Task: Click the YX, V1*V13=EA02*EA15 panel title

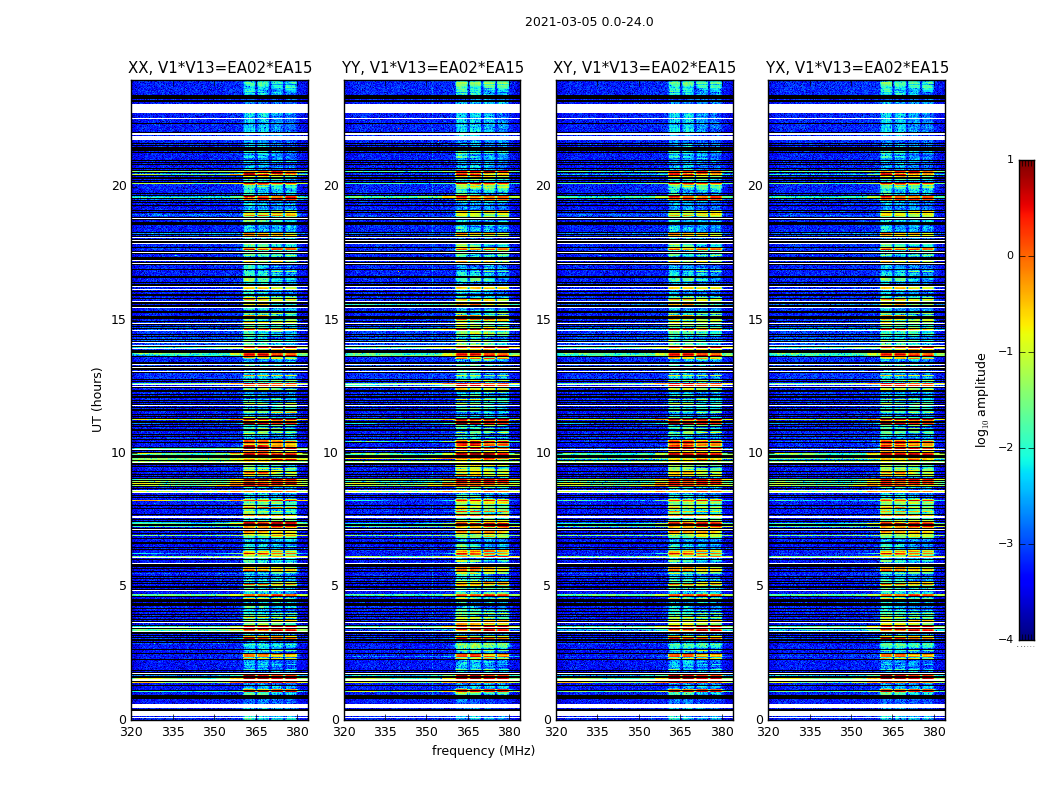Action: [857, 68]
